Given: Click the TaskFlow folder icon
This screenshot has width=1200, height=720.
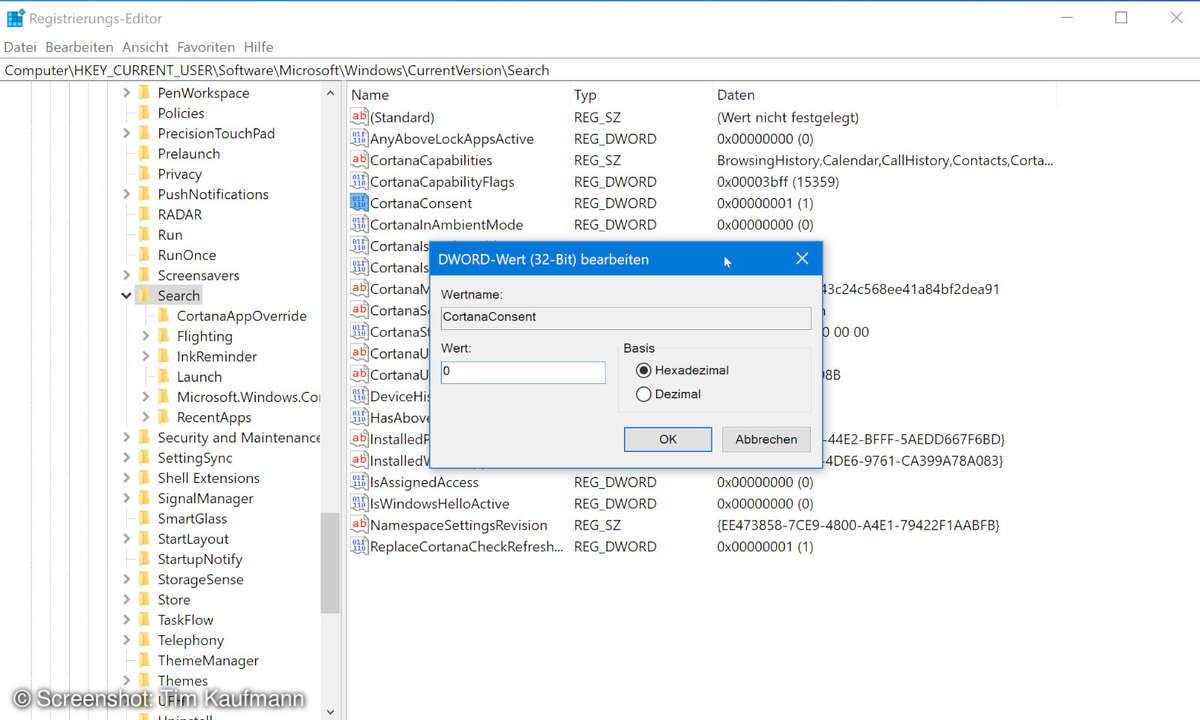Looking at the screenshot, I should pyautogui.click(x=145, y=620).
